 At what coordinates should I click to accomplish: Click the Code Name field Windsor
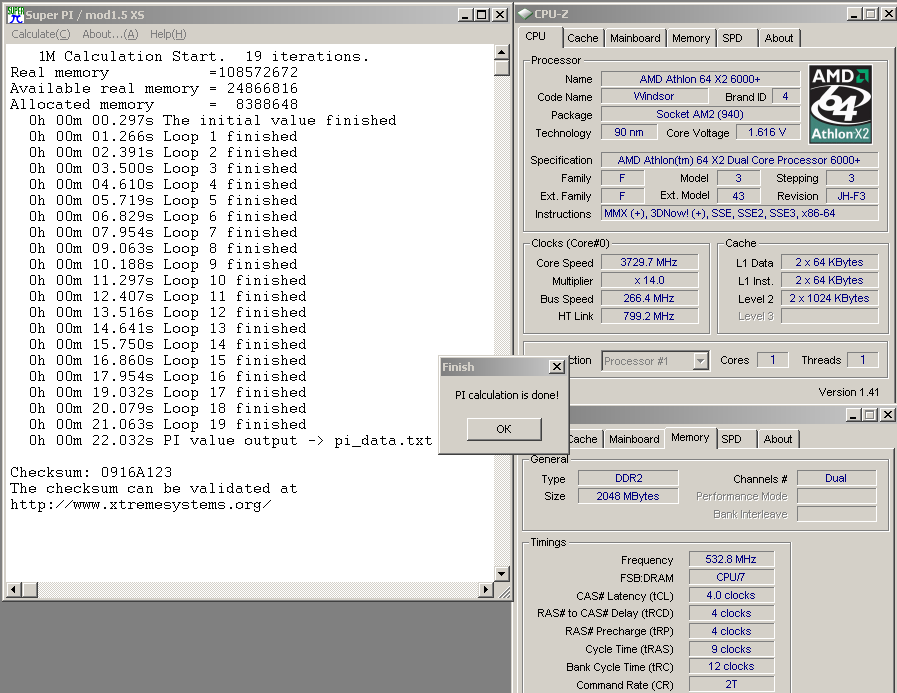click(654, 97)
